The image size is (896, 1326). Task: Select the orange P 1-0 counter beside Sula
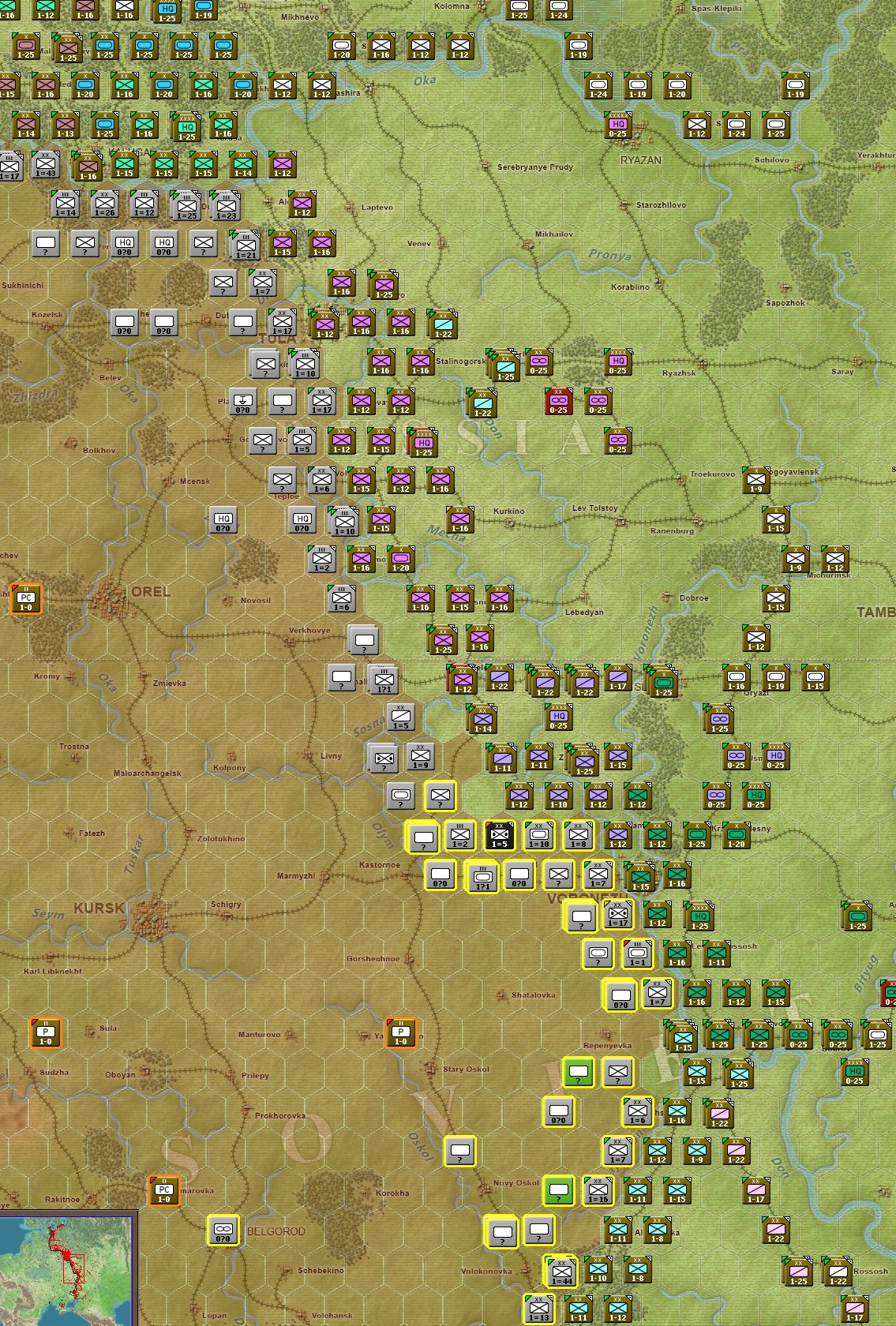click(45, 1032)
